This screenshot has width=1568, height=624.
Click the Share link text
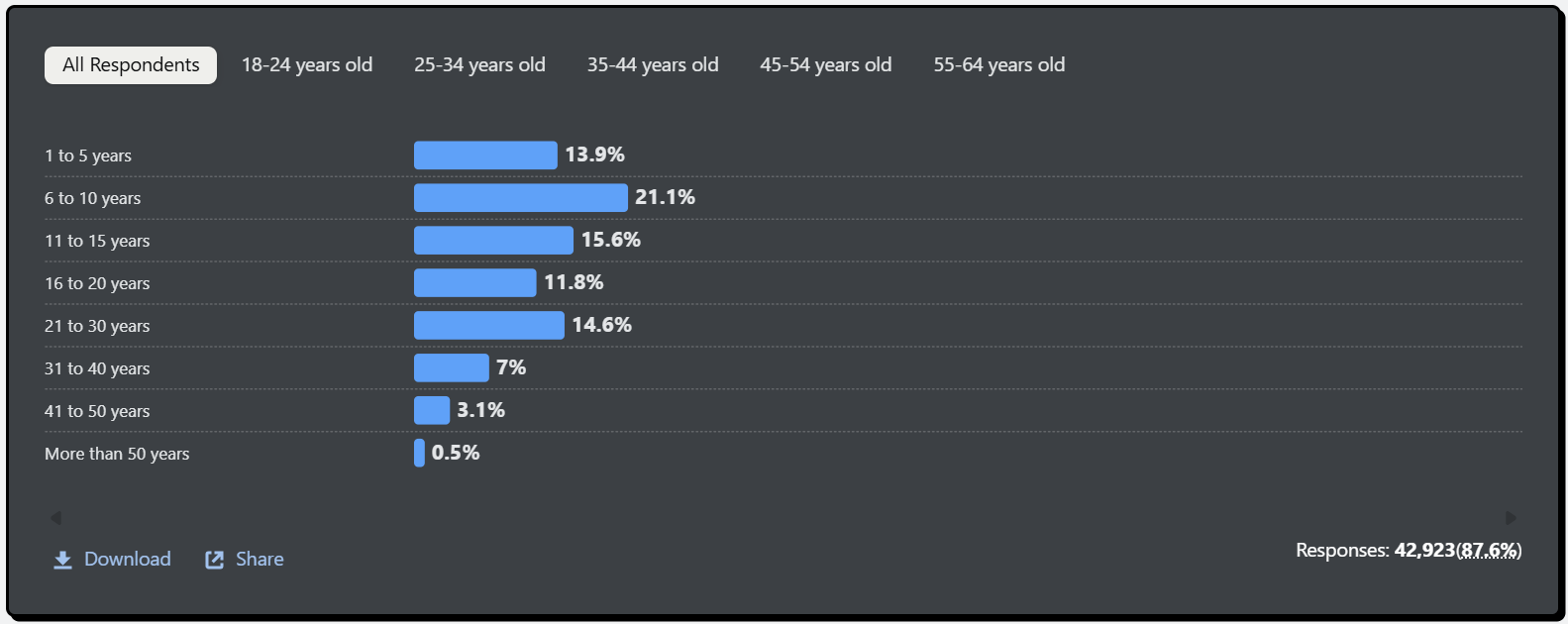[x=260, y=560]
